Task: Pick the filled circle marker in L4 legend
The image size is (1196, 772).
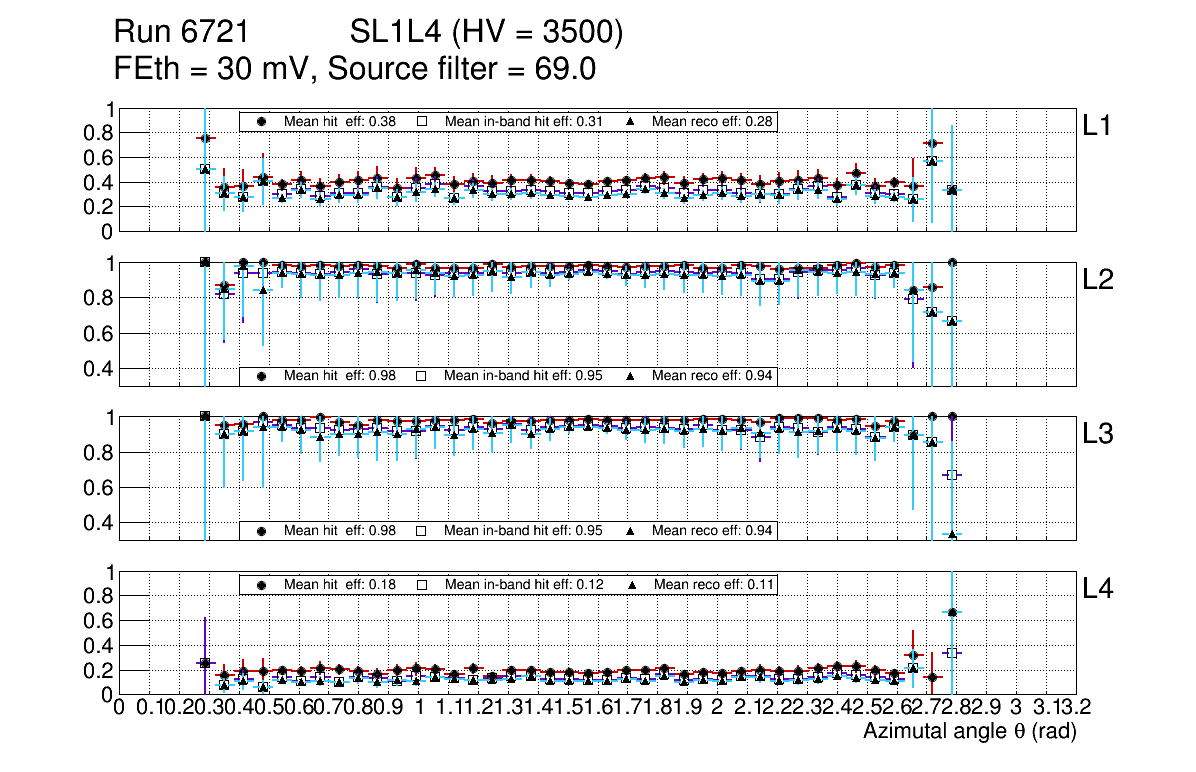Action: click(x=262, y=584)
